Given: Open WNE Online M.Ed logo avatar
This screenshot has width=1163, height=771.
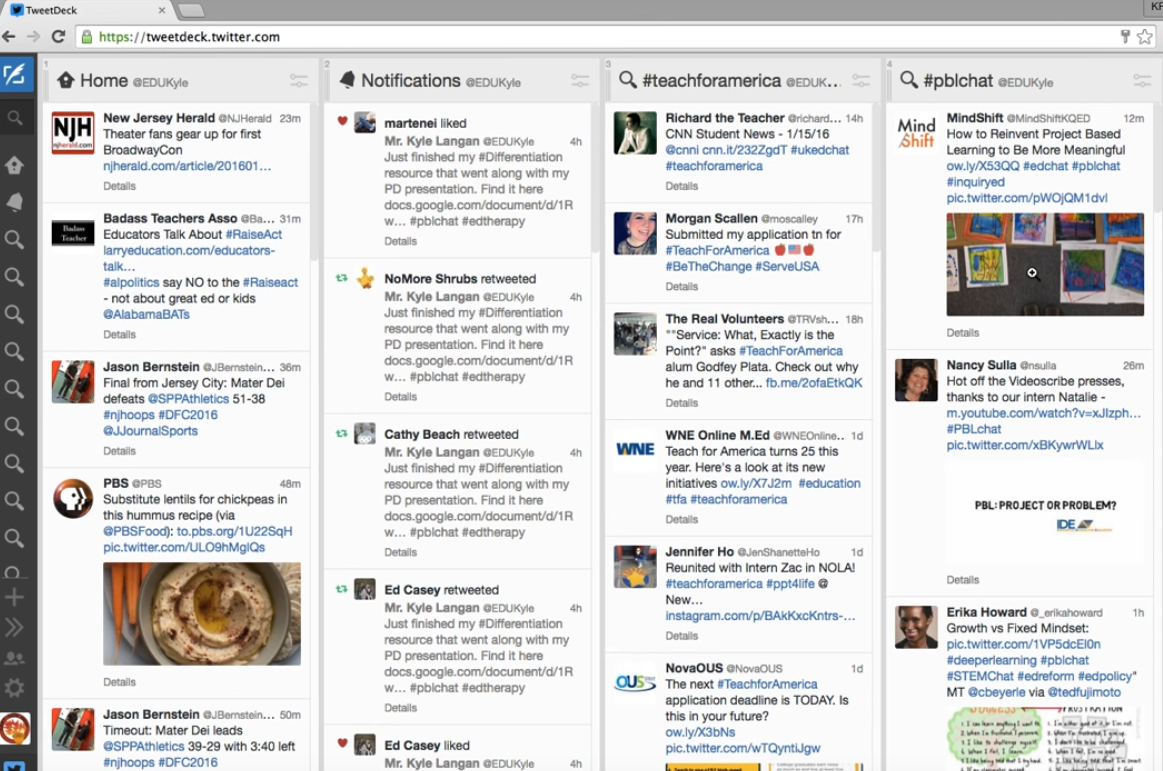Looking at the screenshot, I should (x=635, y=450).
